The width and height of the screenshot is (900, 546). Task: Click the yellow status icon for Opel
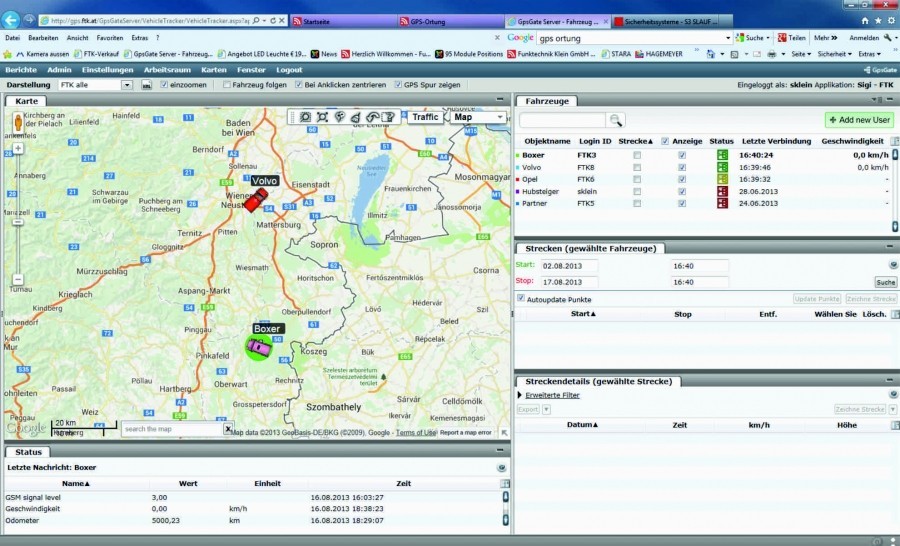[x=720, y=179]
